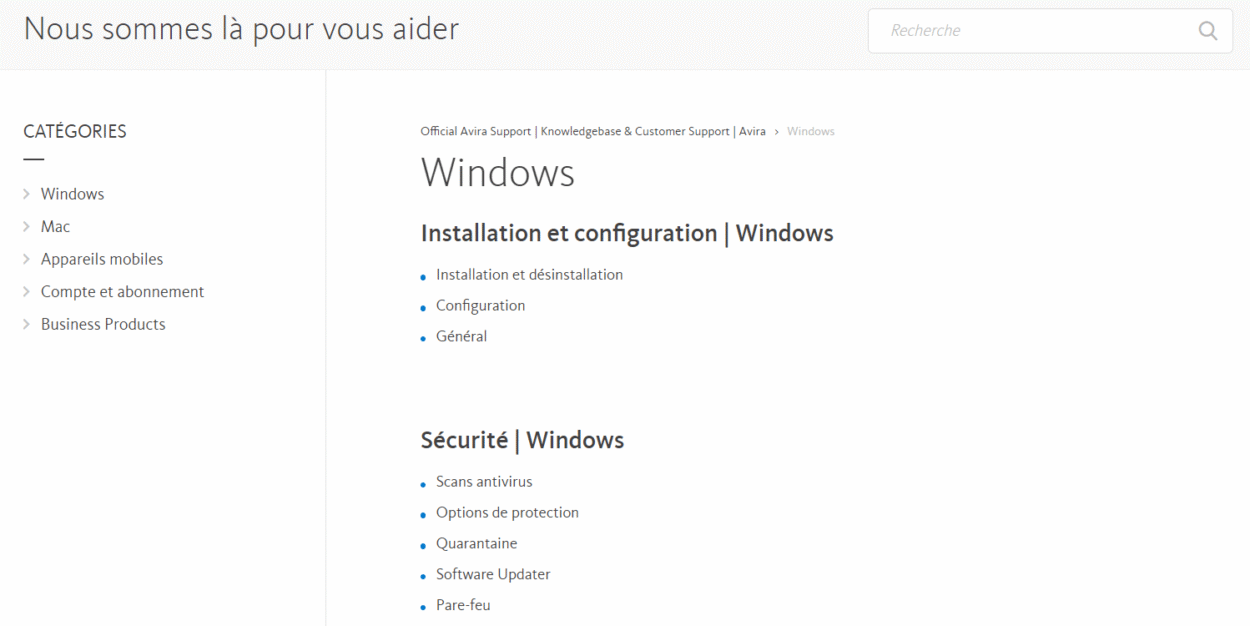The width and height of the screenshot is (1250, 626).
Task: Expand the Mac category chevron
Action: click(x=27, y=227)
